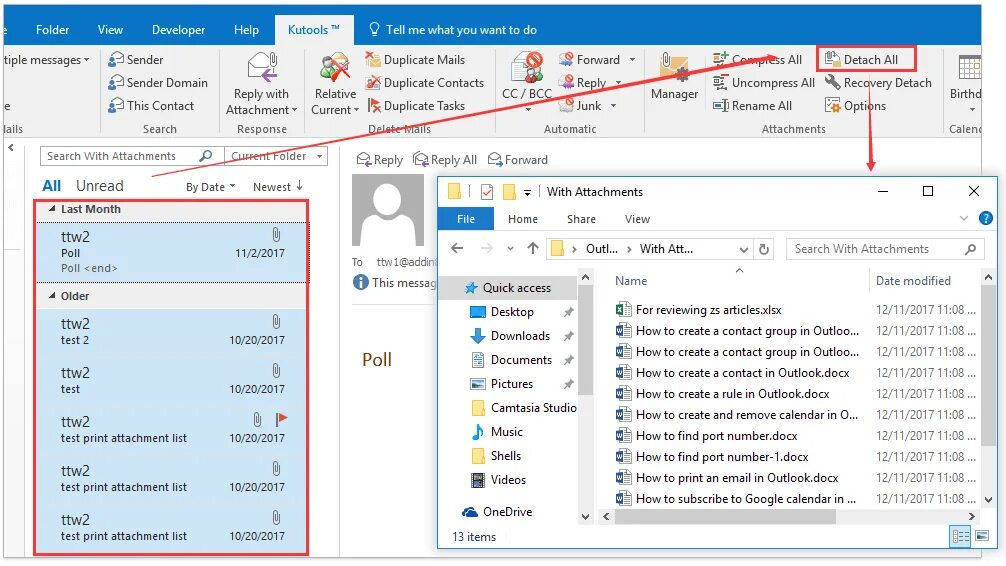Open Downloads in Quick access

tap(520, 336)
